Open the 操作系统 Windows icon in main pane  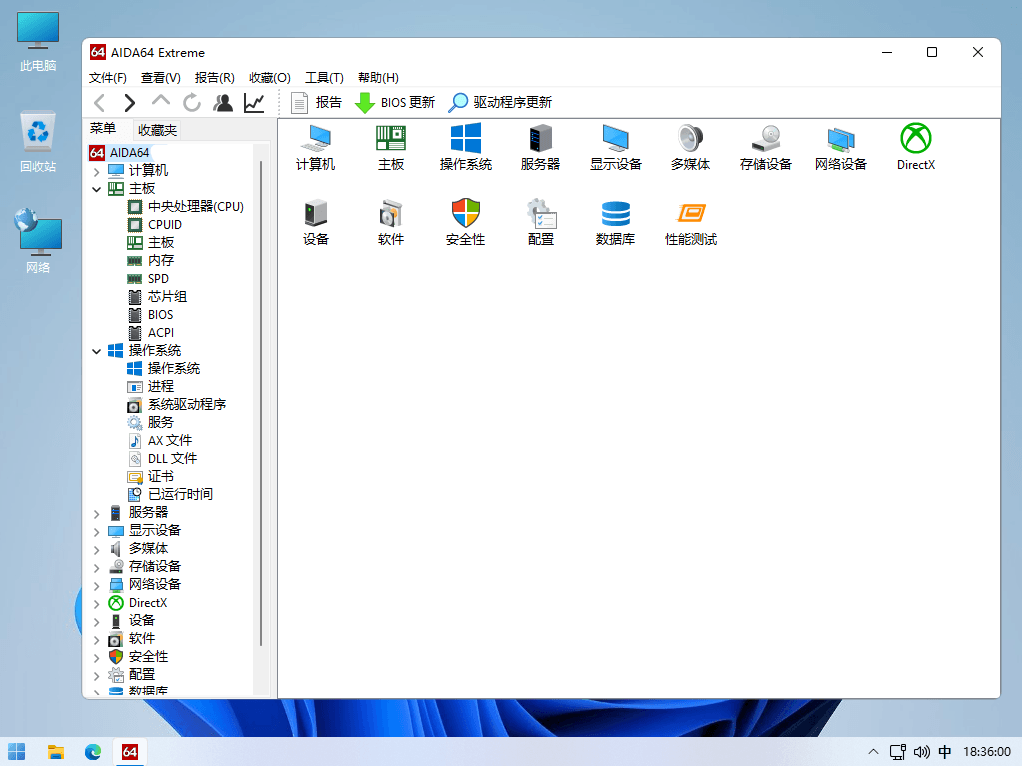click(465, 147)
